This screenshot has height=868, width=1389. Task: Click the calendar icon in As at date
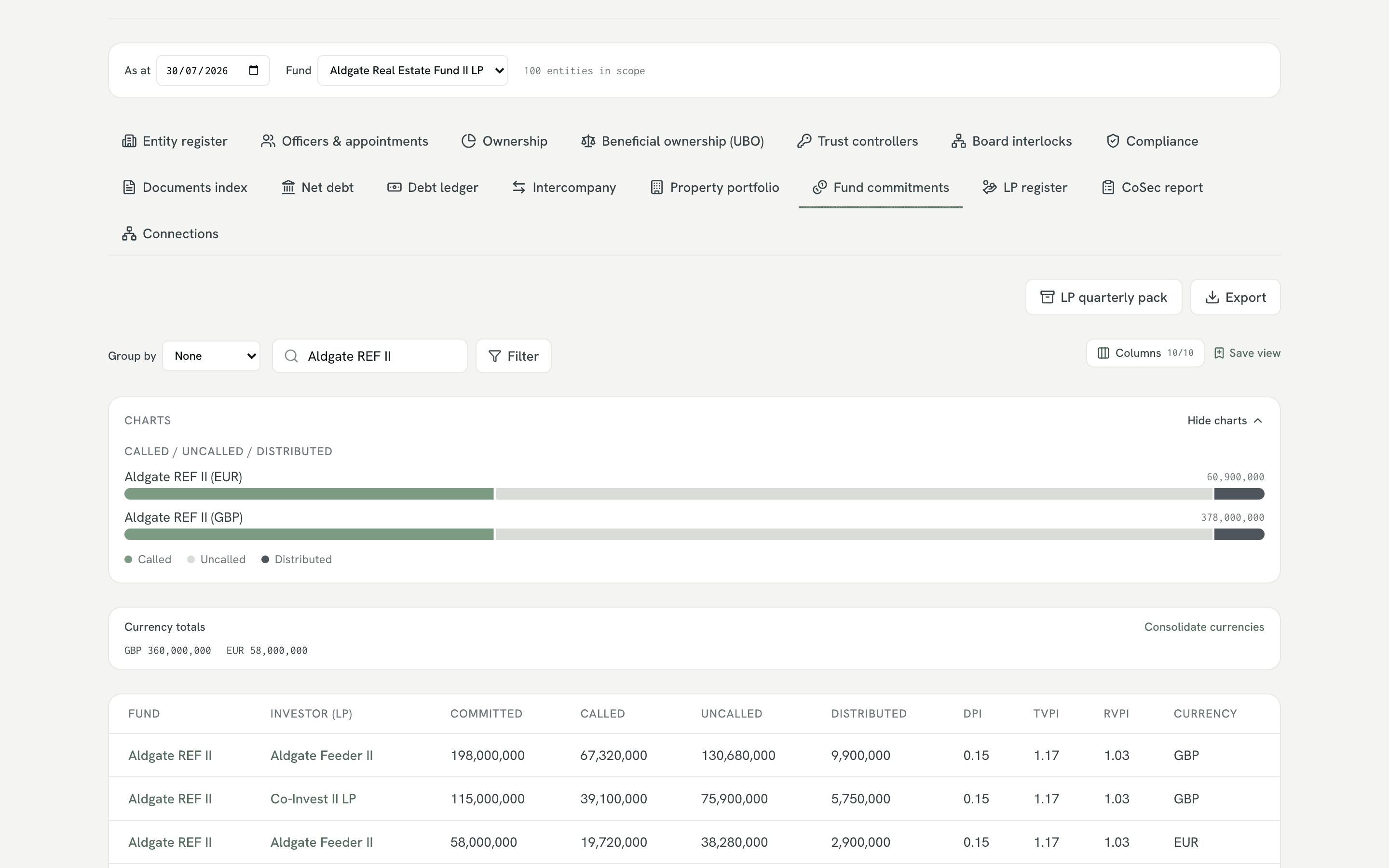coord(254,70)
